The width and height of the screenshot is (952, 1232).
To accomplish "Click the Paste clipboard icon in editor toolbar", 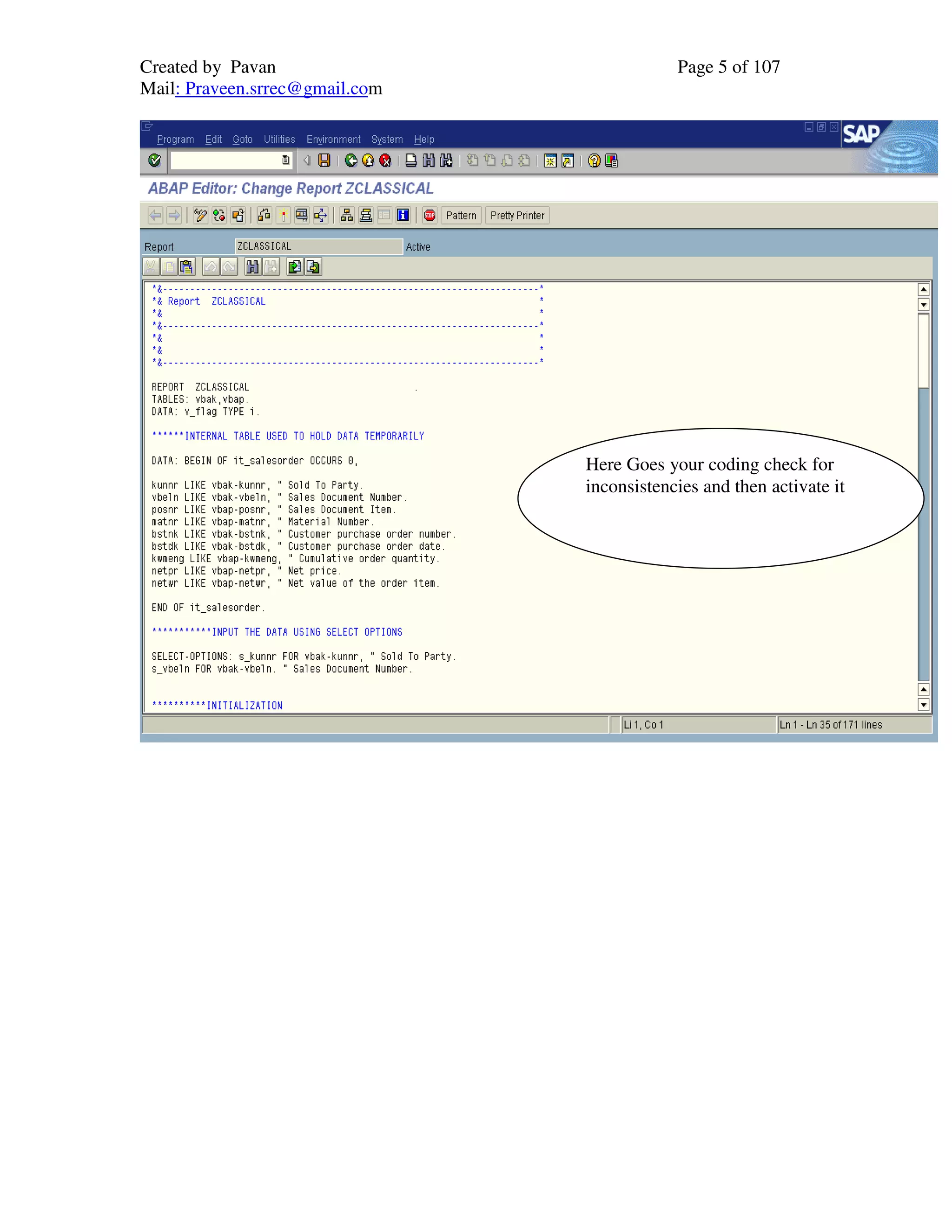I will point(187,267).
